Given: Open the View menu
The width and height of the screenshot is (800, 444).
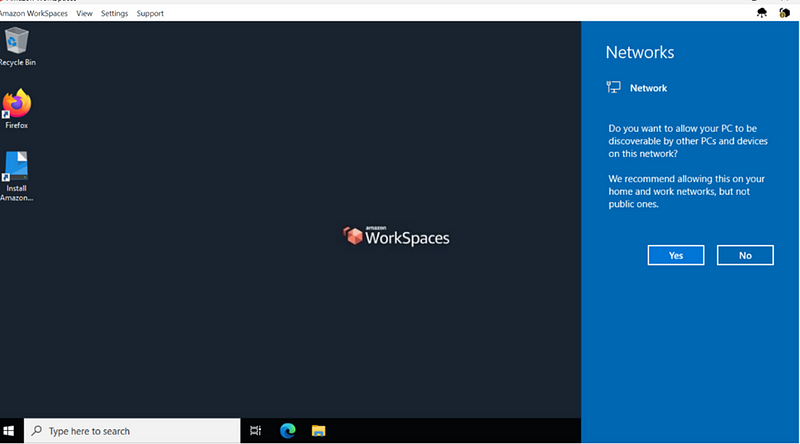Looking at the screenshot, I should click(x=84, y=13).
